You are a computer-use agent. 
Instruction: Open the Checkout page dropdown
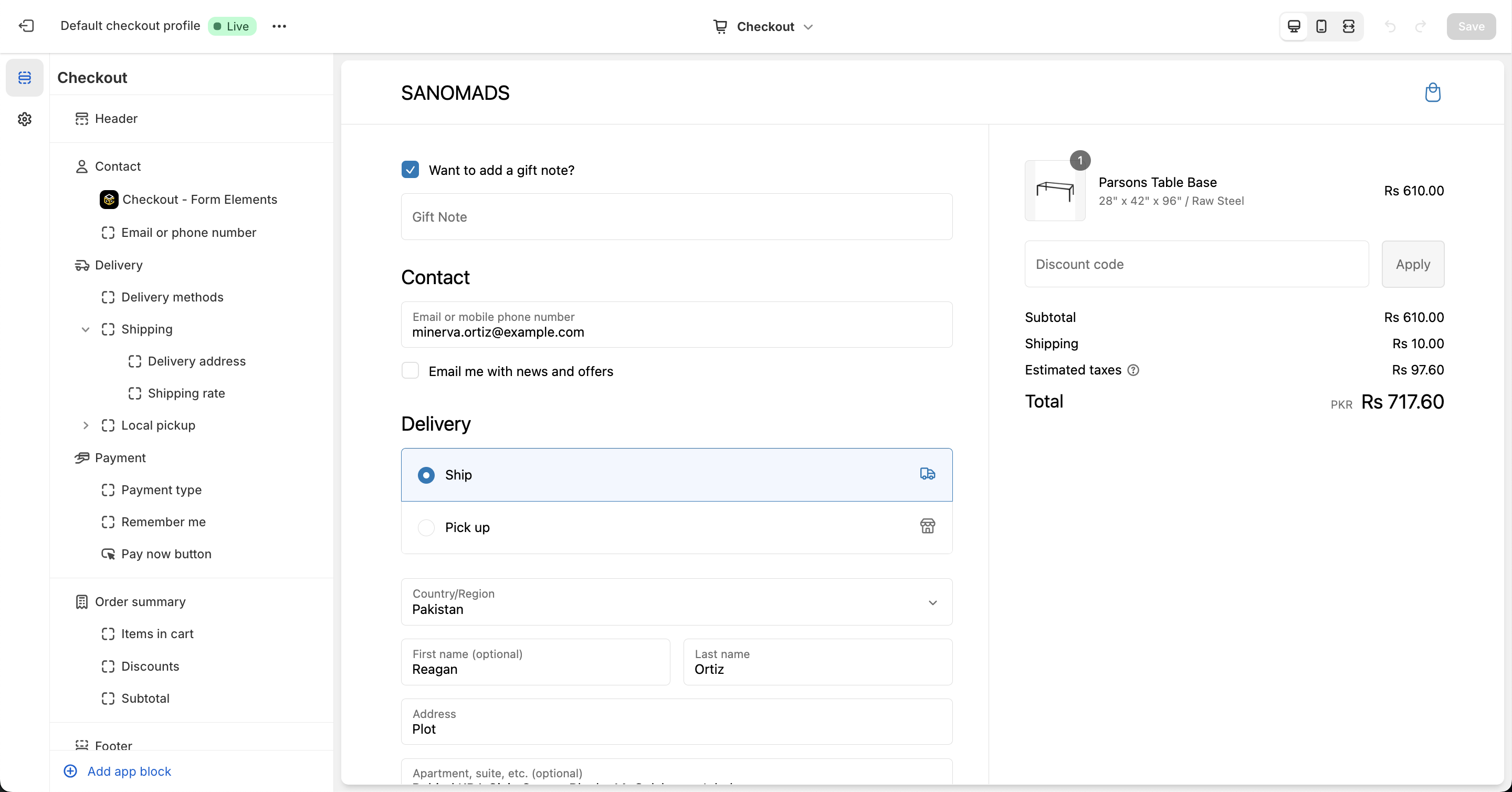(x=763, y=26)
